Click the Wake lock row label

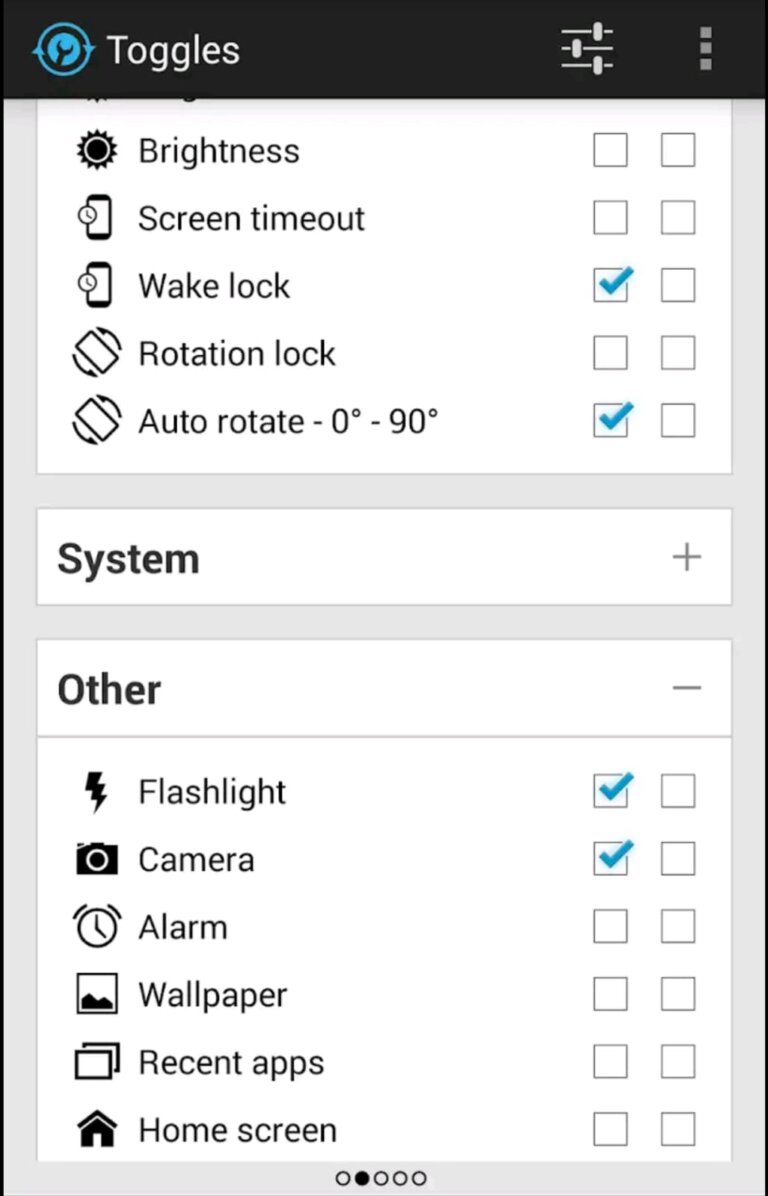(213, 285)
